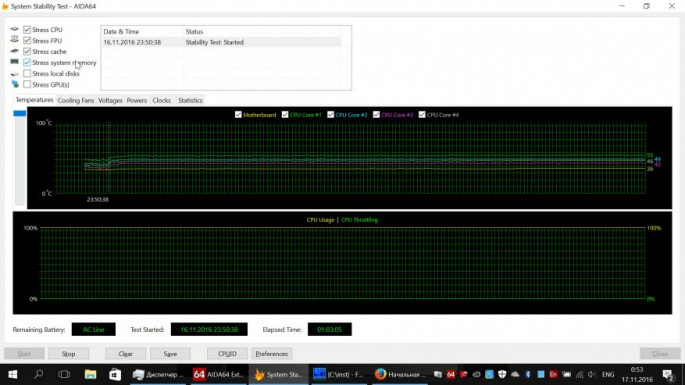
Task: Open the Action Center notification icon
Action: [x=668, y=375]
